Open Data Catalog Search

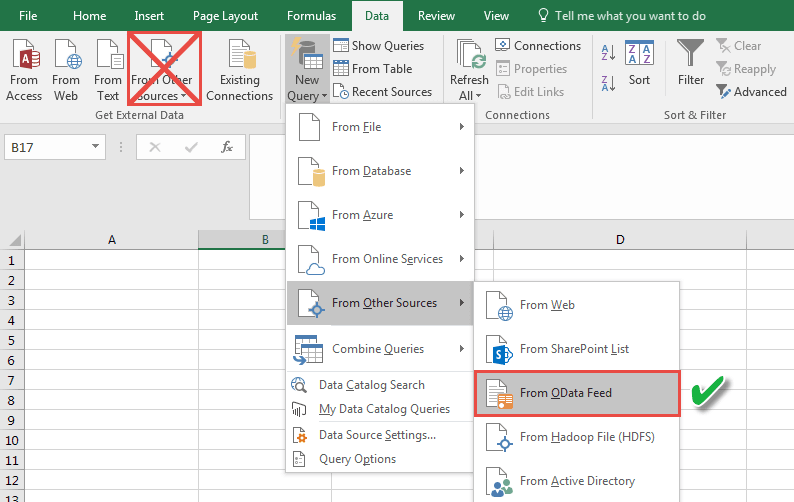[380, 385]
